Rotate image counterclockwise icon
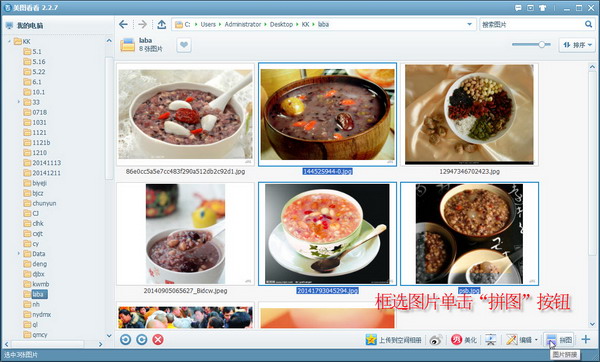Viewport: 600px width, 362px height. coord(126,339)
